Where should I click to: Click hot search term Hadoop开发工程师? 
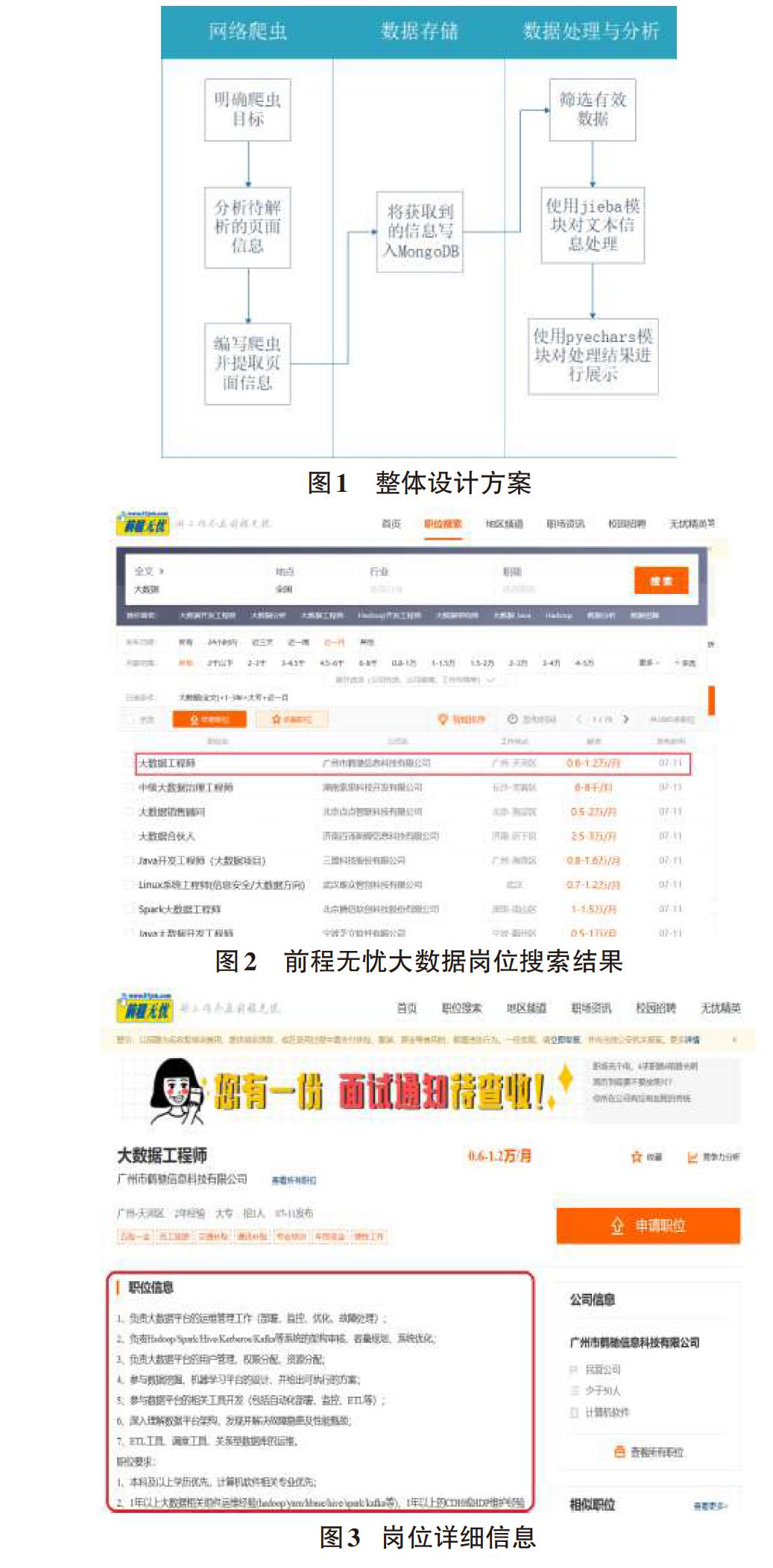(389, 616)
